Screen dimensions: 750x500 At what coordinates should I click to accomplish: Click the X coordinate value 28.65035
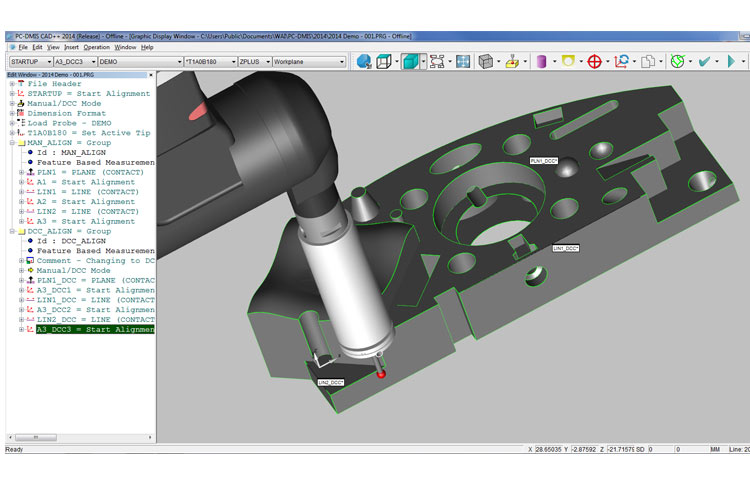pyautogui.click(x=548, y=449)
